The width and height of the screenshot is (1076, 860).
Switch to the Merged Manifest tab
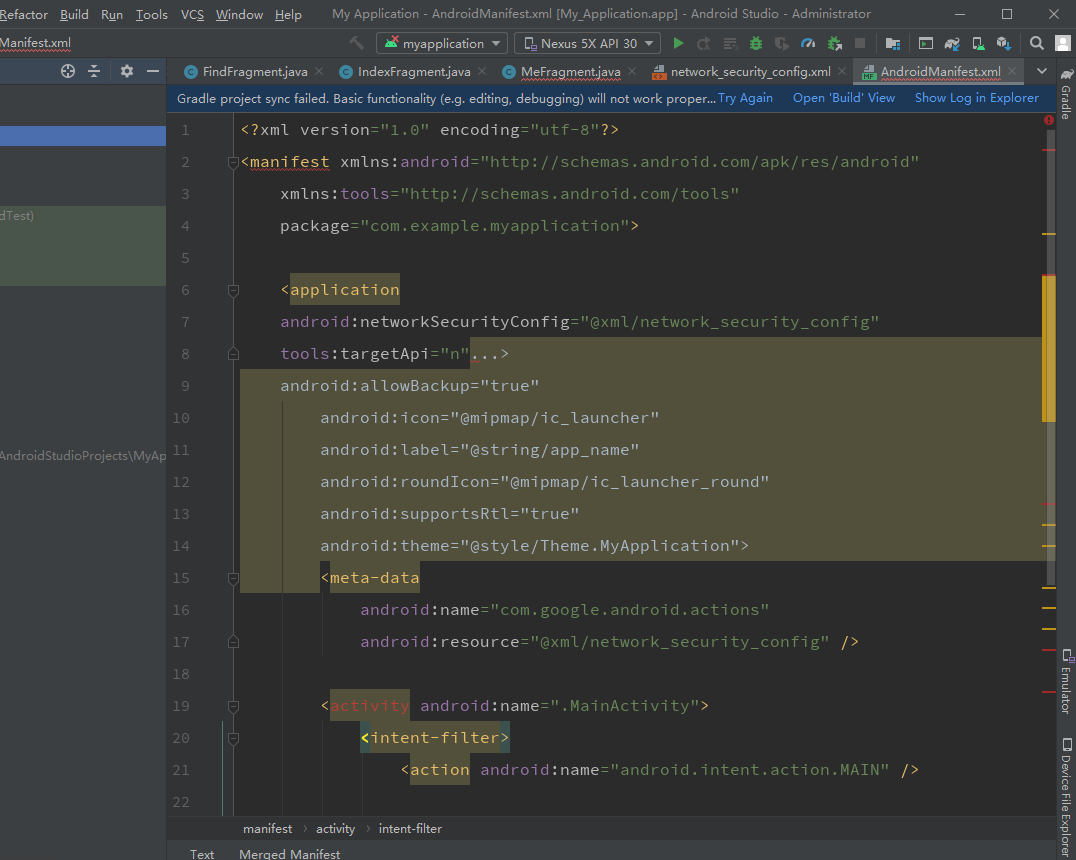(x=289, y=853)
